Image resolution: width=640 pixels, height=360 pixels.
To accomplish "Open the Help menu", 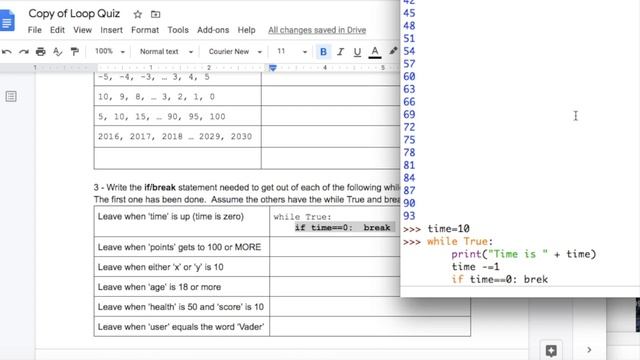I will coord(247,30).
